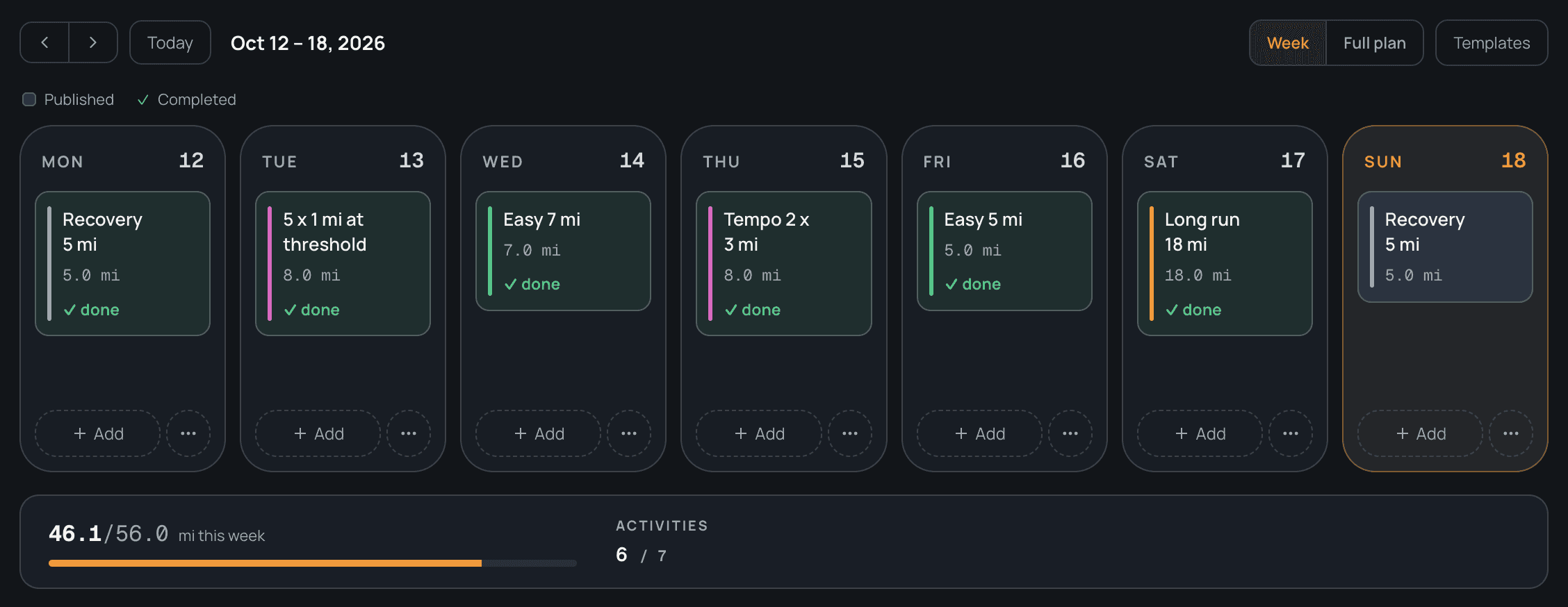Open Monday's Recovery 5 mi workout card

point(122,264)
